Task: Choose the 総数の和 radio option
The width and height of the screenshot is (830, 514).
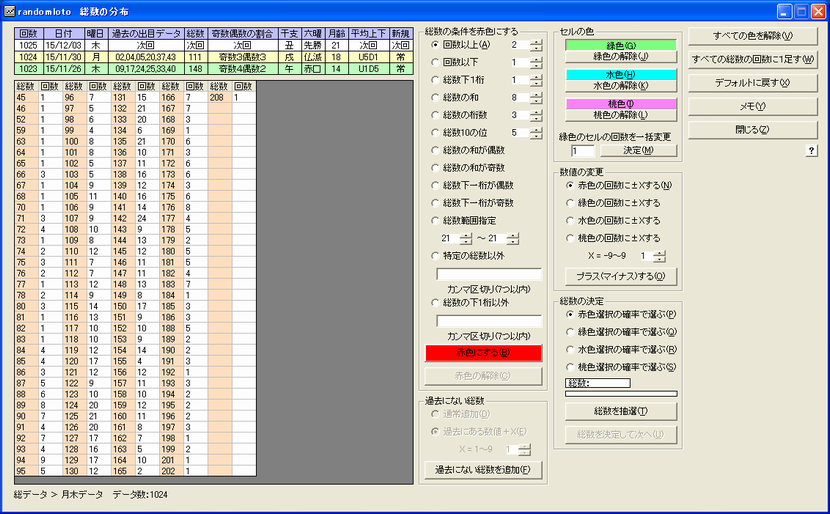Action: tap(435, 97)
